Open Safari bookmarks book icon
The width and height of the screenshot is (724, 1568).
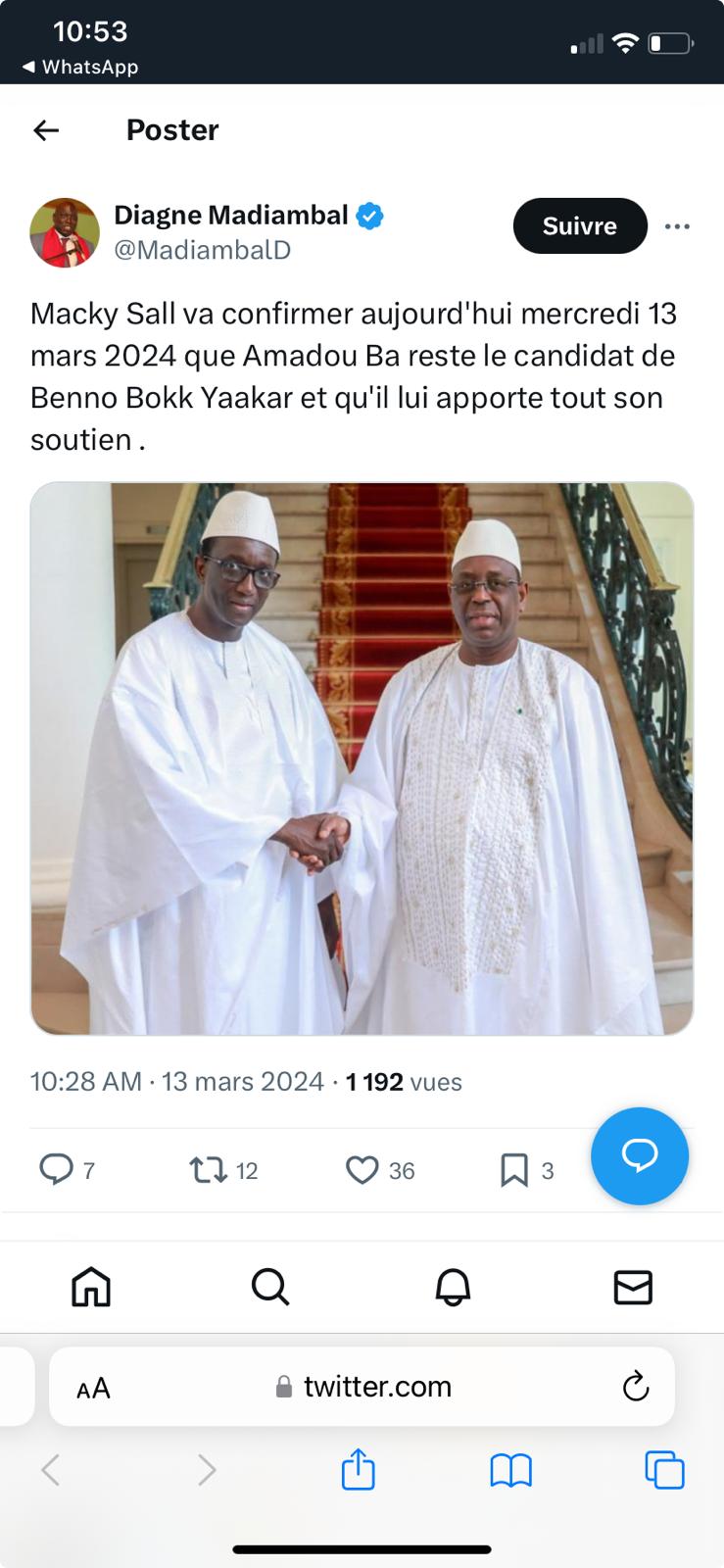pos(510,1470)
